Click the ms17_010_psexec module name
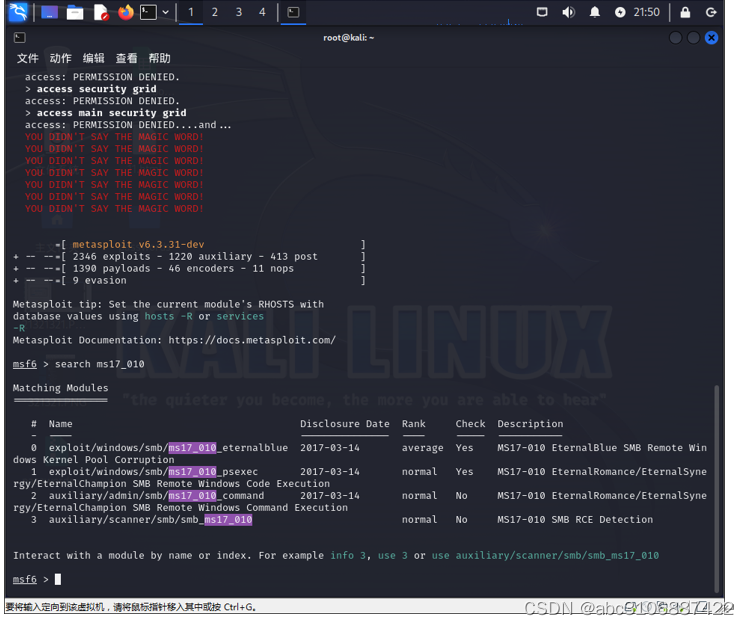This screenshot has width=749, height=625. (153, 472)
